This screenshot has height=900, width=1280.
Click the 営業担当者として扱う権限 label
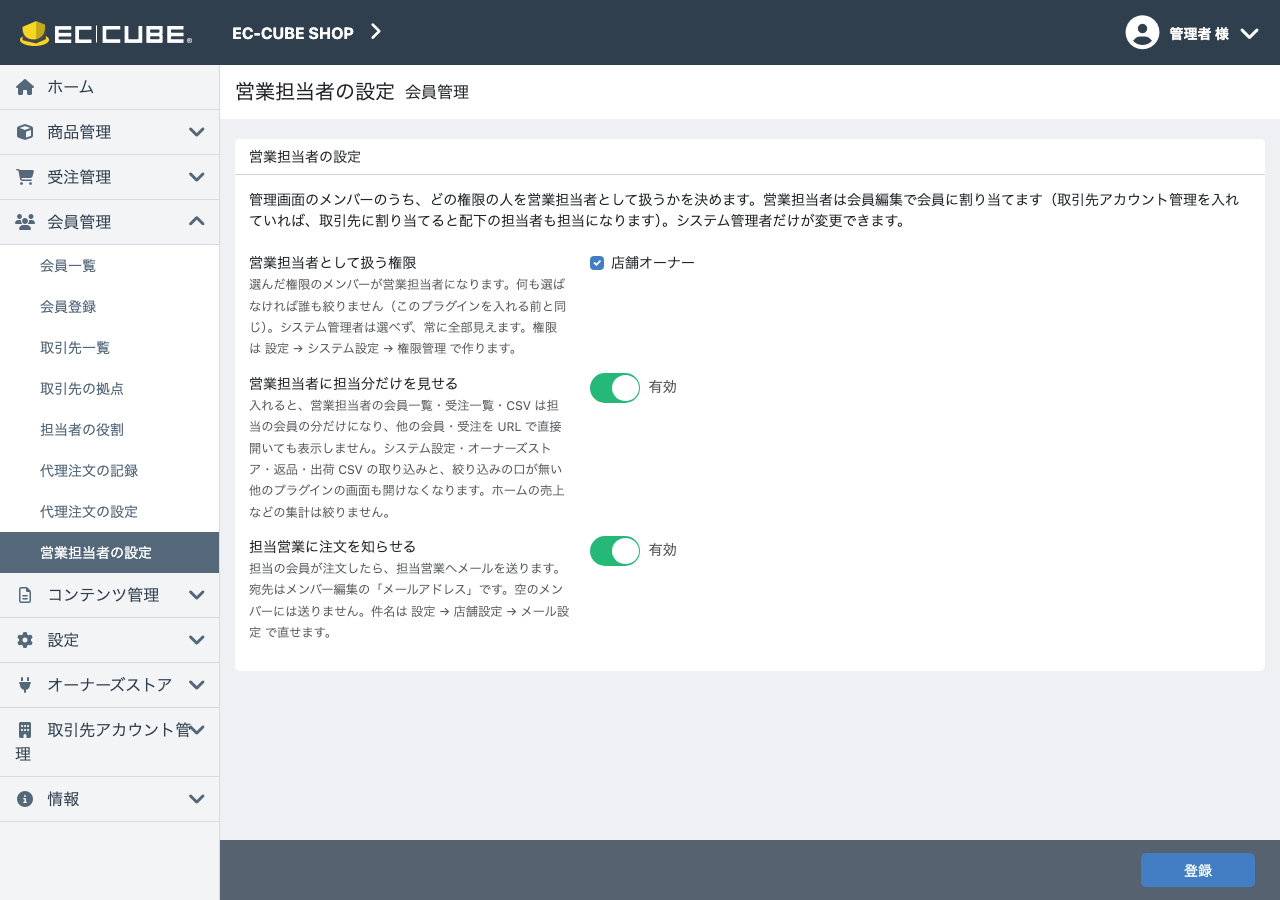point(333,262)
